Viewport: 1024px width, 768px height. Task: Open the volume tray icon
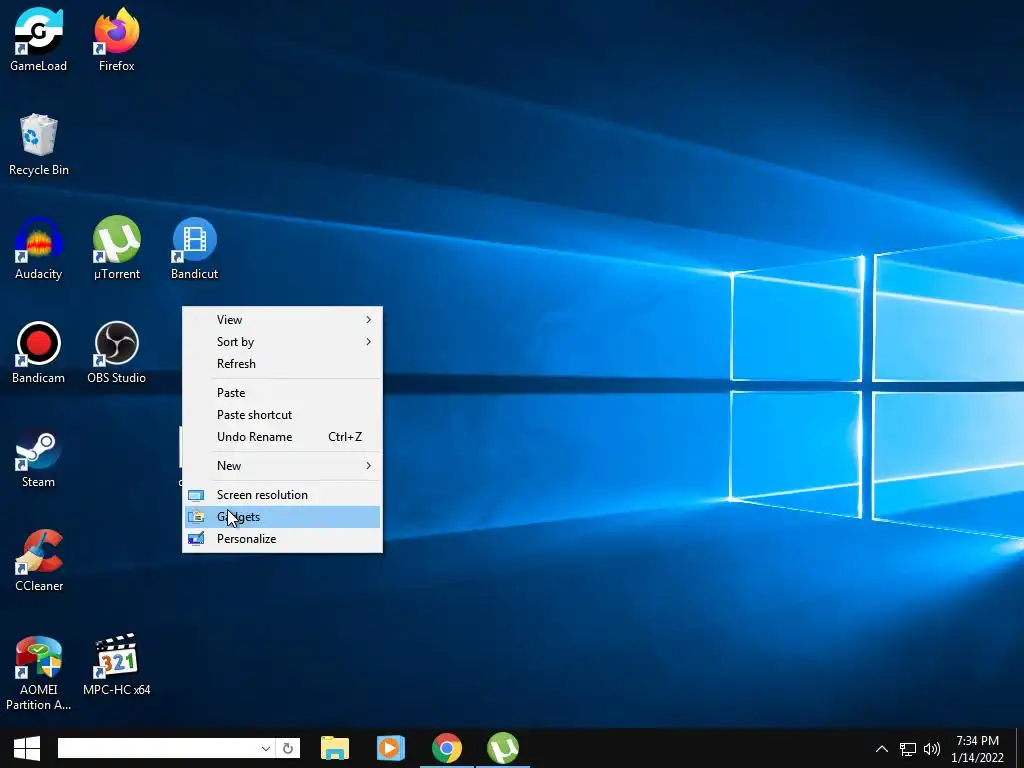point(932,749)
